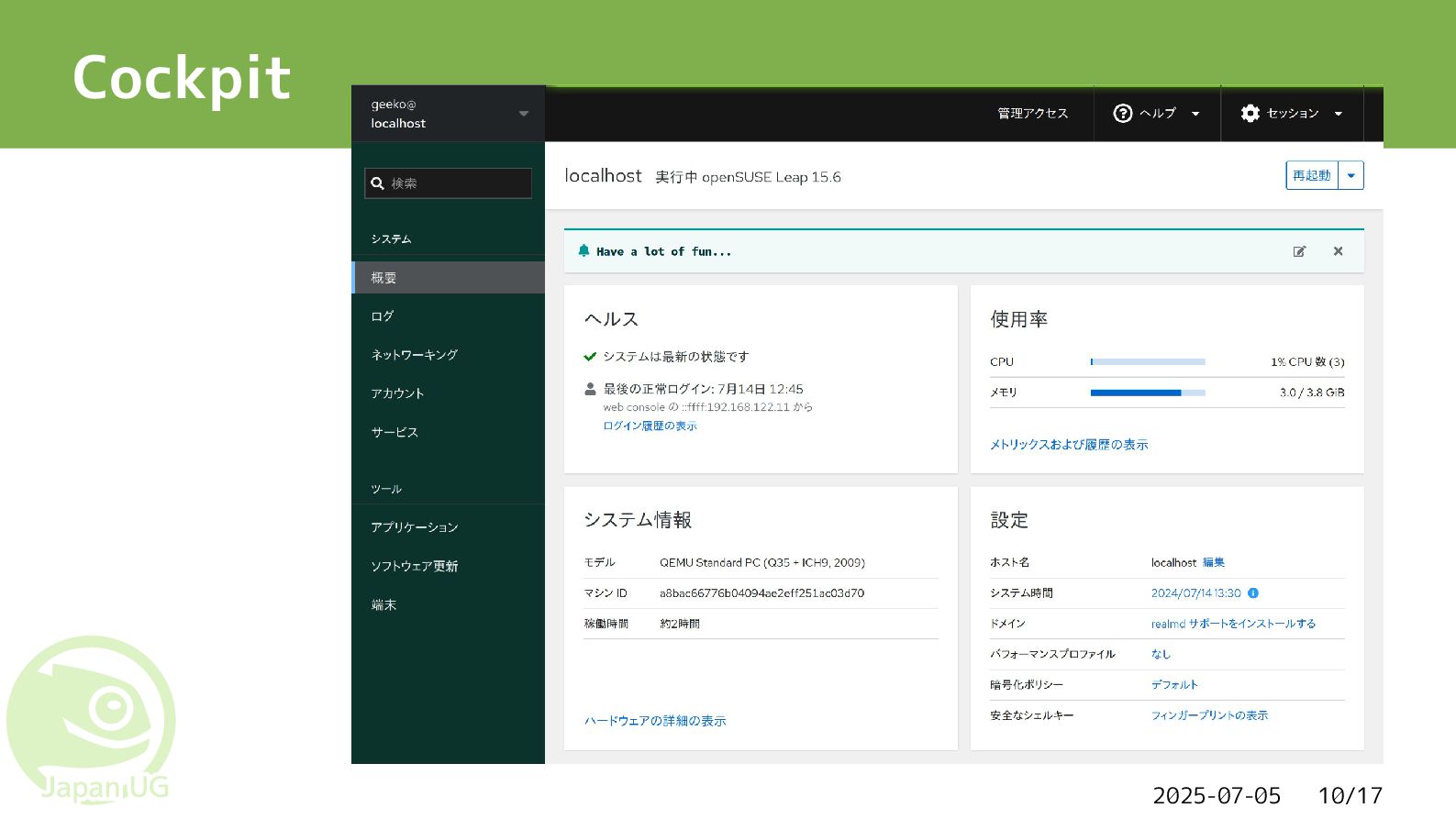Expand the geeko@localhost host switcher

coord(448,114)
